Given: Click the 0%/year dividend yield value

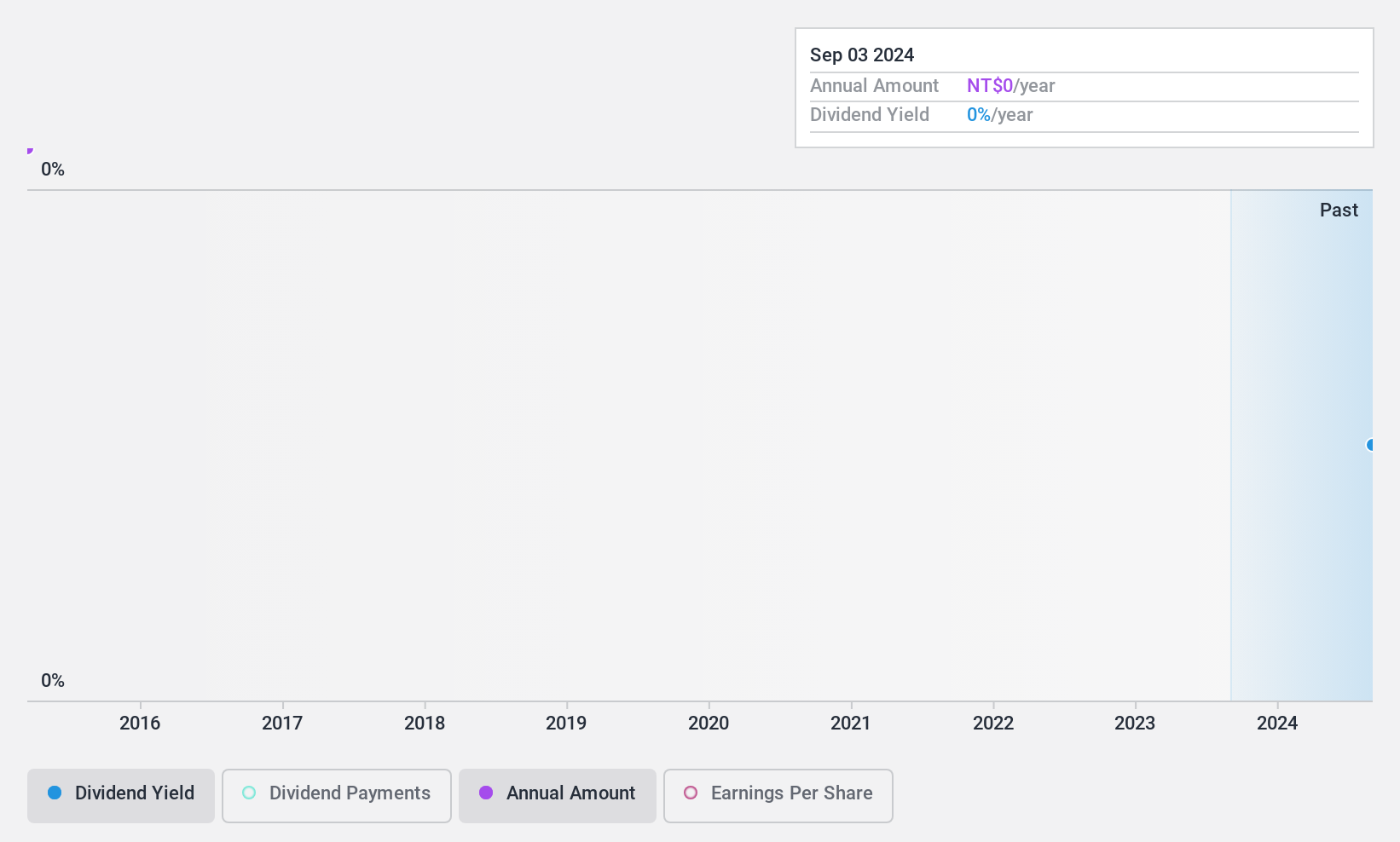Looking at the screenshot, I should [1000, 115].
